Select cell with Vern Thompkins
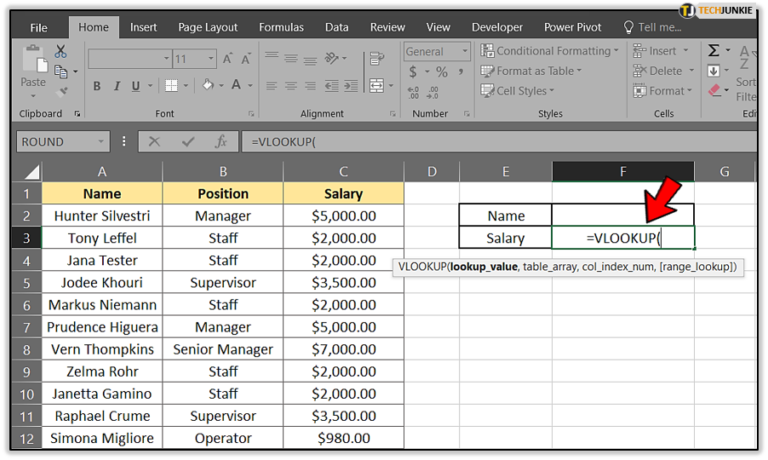Screen dimensions: 768x460 pos(102,349)
